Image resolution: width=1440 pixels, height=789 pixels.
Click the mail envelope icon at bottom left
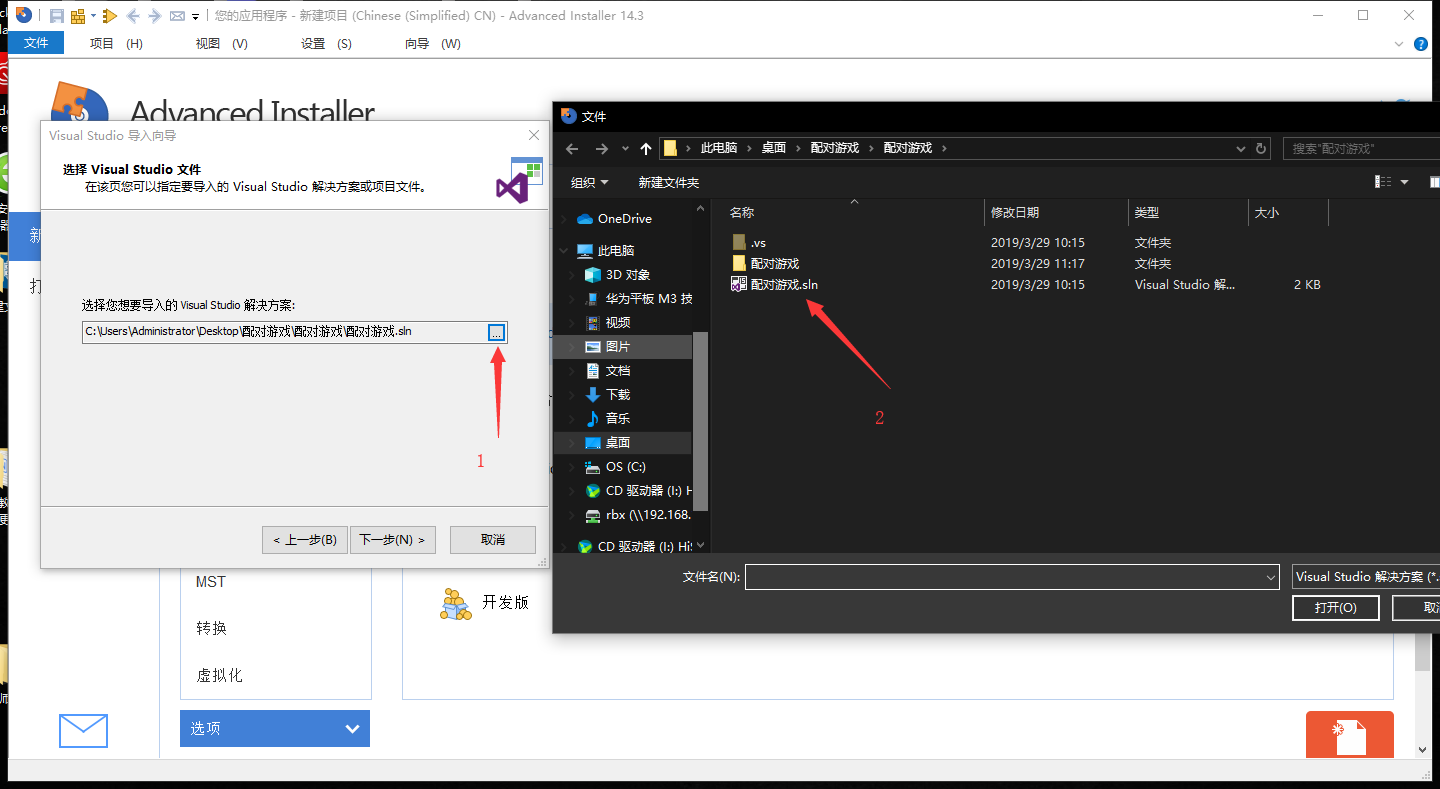(83, 730)
